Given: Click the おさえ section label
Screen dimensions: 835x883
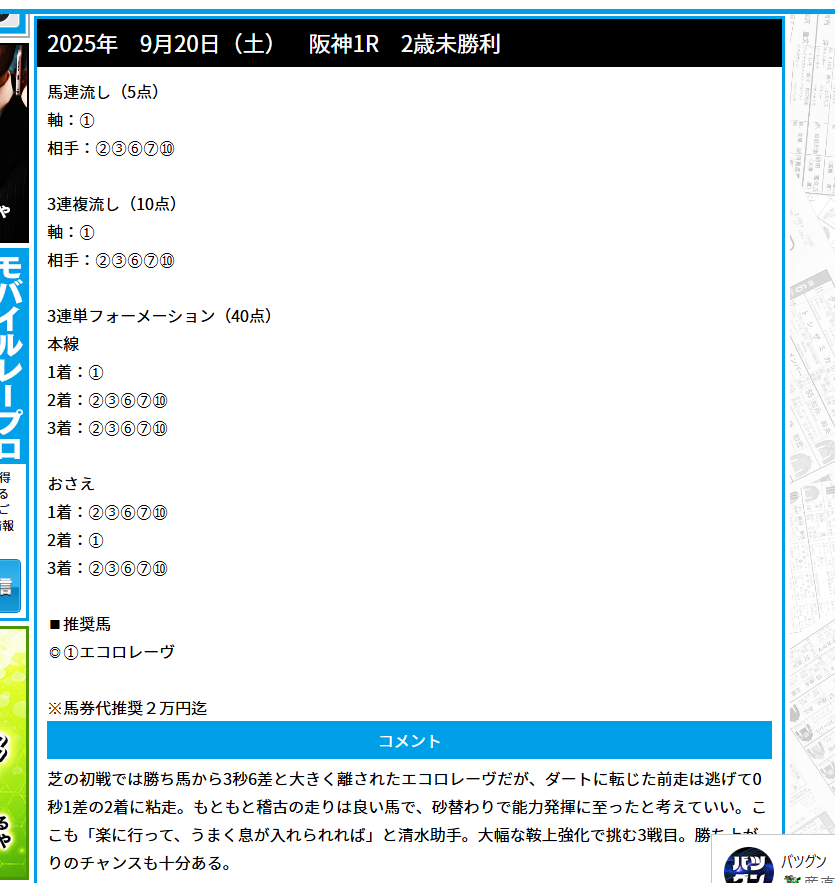Looking at the screenshot, I should [71, 484].
